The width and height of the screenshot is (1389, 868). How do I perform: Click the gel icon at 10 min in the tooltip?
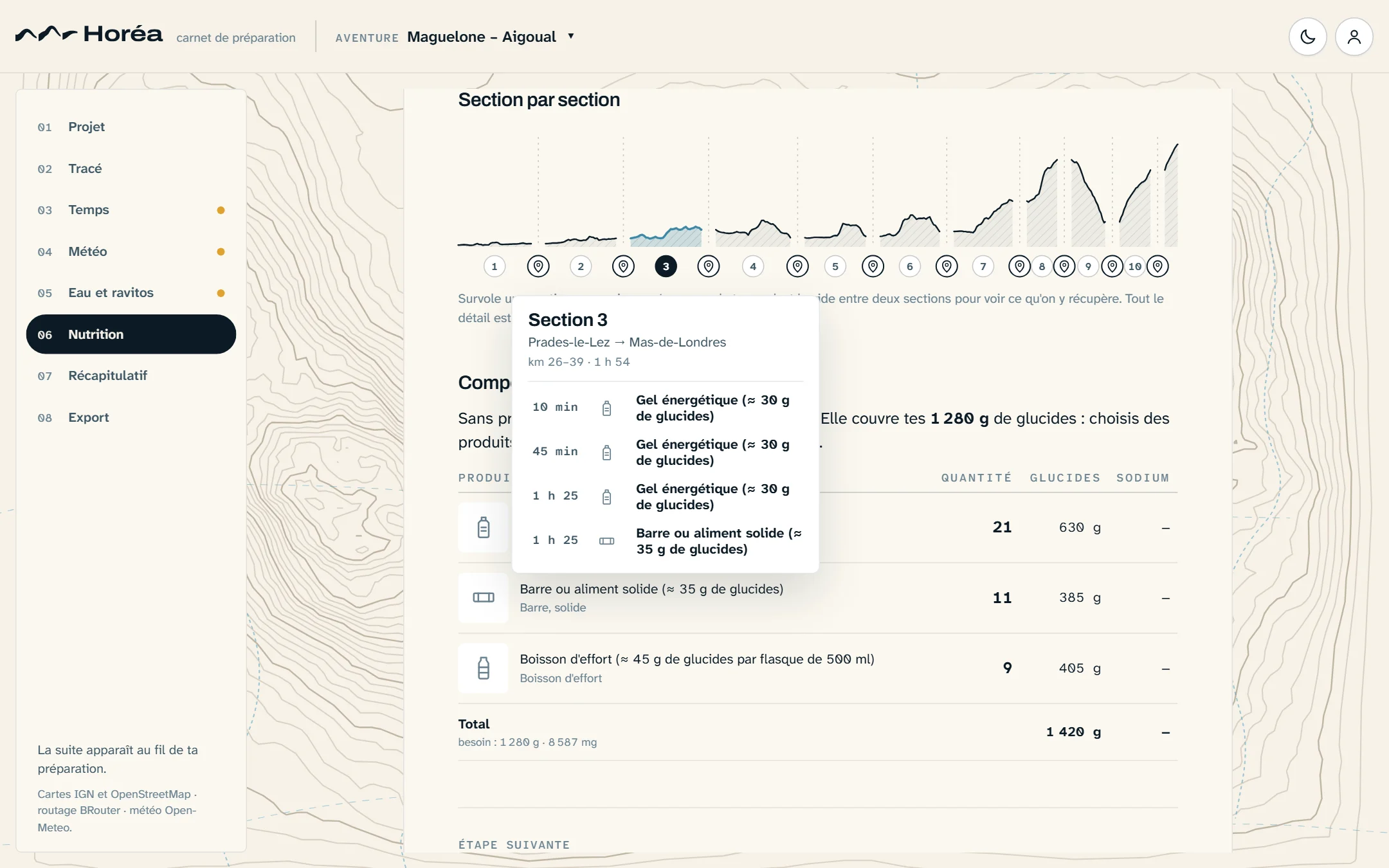(x=606, y=408)
